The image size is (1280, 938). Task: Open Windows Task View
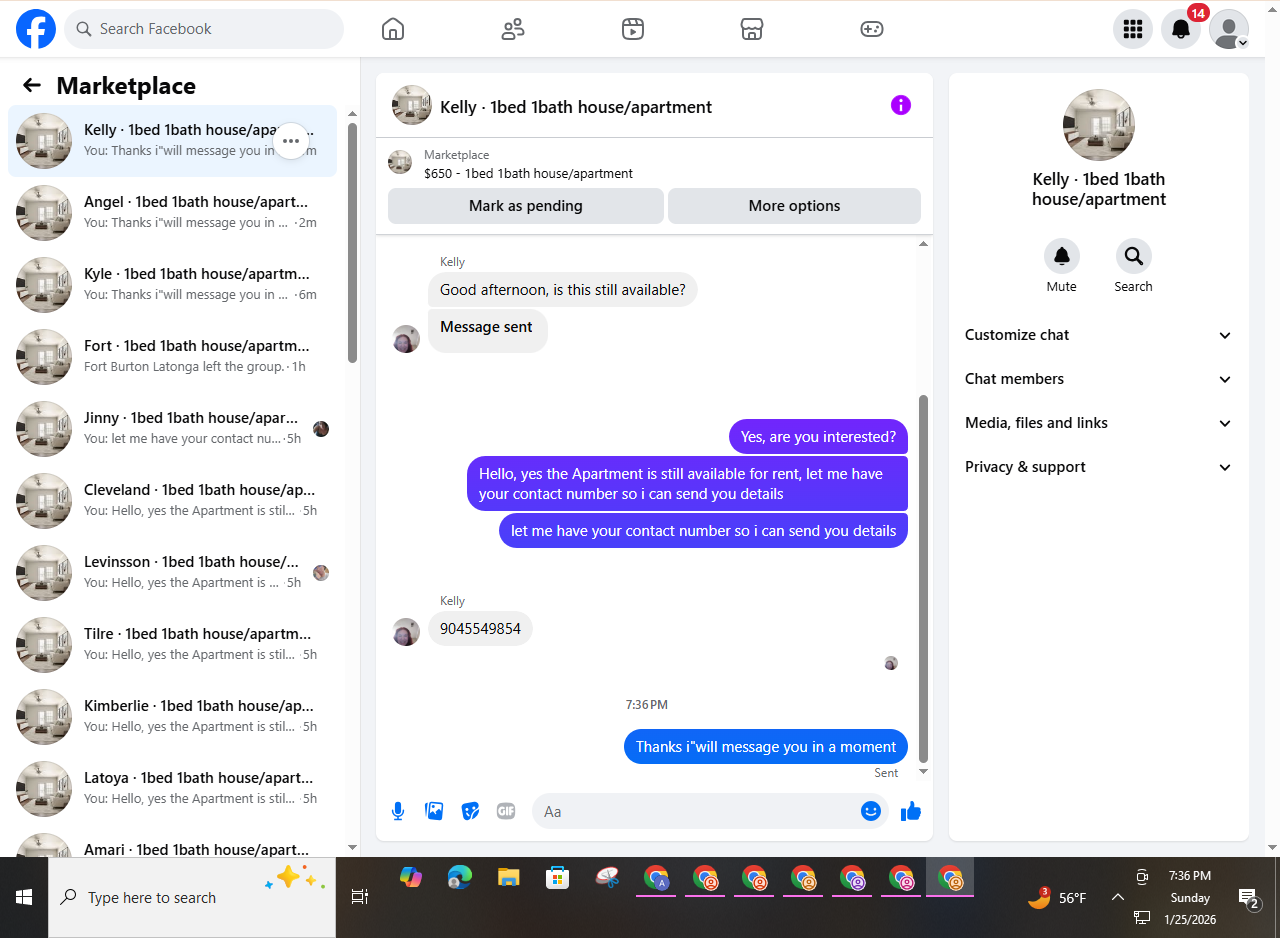pyautogui.click(x=360, y=898)
